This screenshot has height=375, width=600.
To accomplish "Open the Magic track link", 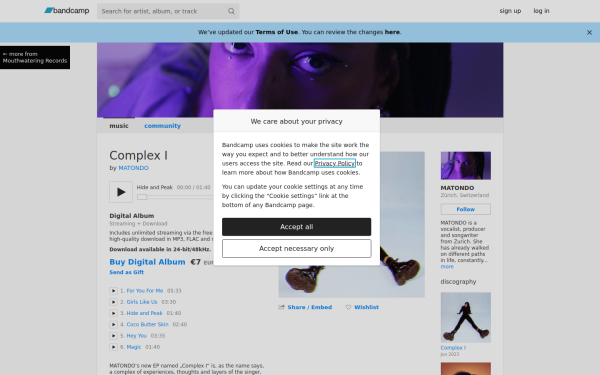I will (134, 347).
